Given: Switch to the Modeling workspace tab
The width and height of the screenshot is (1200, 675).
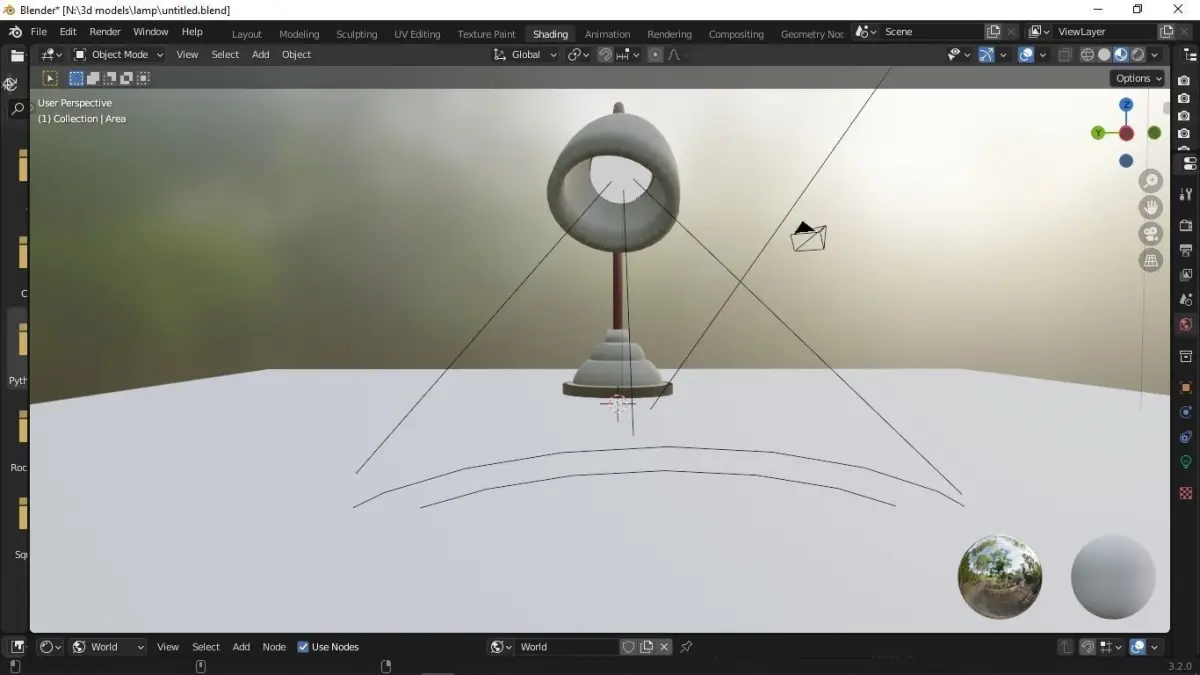Looking at the screenshot, I should 299,34.
